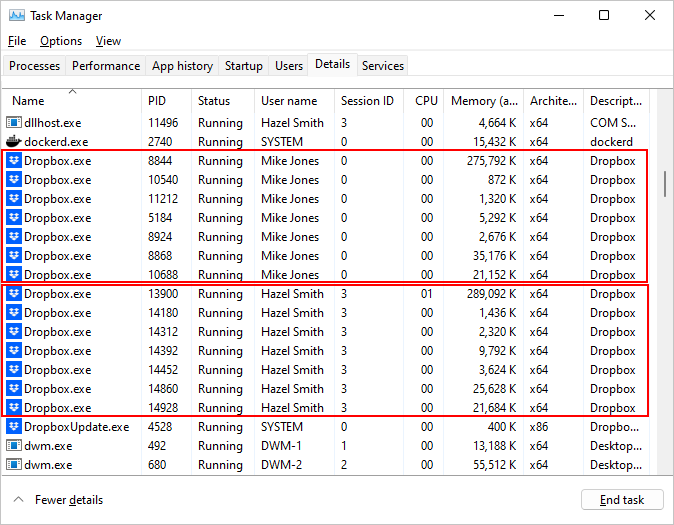The image size is (674, 525).
Task: Sort by the CPU column header
Action: (x=424, y=101)
